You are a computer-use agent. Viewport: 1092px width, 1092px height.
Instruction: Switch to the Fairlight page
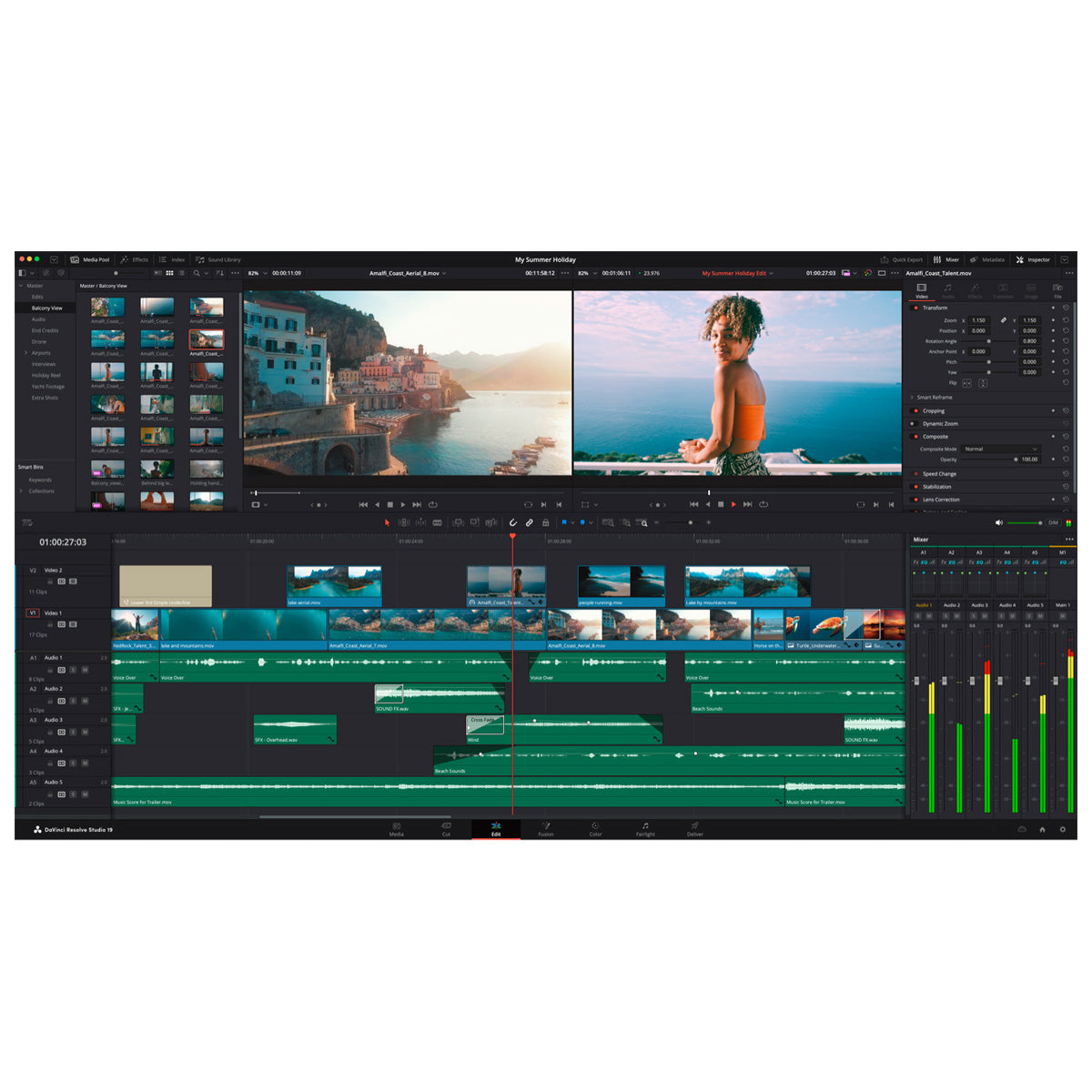coord(645,828)
